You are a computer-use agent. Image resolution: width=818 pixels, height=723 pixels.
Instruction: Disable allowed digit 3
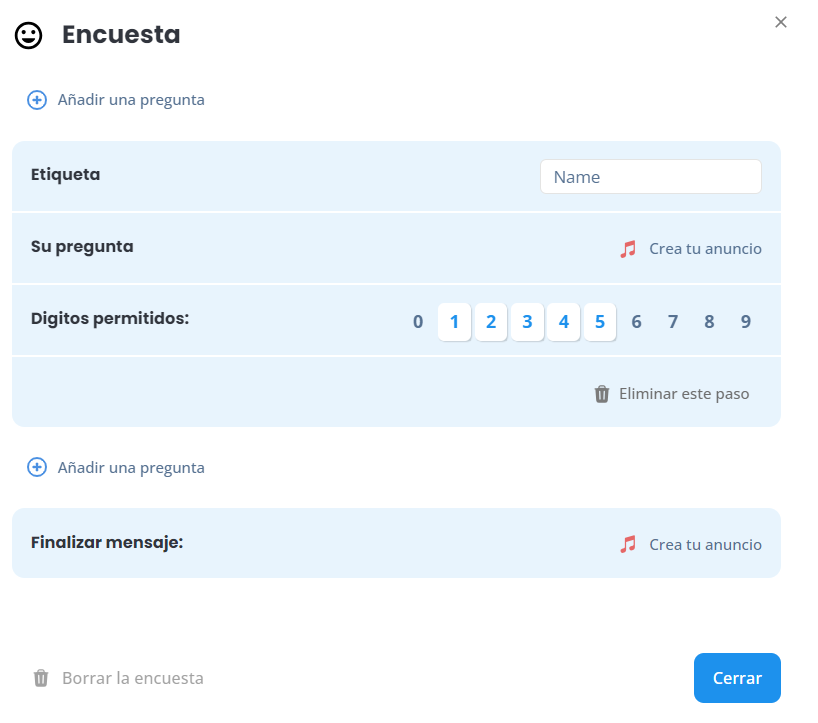(527, 322)
